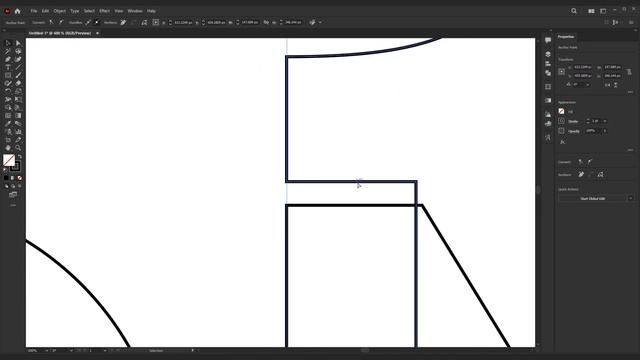Select the Type tool
Screen dimensions: 640x360
[8, 67]
